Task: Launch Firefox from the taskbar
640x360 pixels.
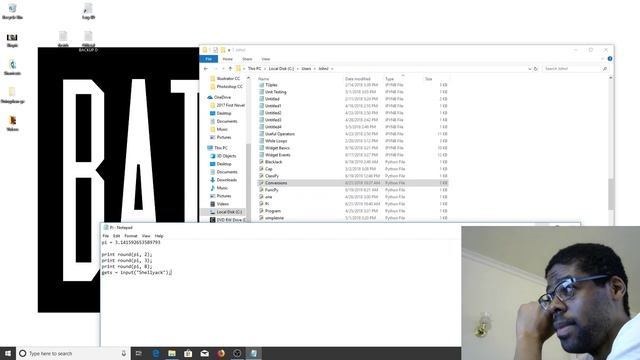Action: coord(221,353)
